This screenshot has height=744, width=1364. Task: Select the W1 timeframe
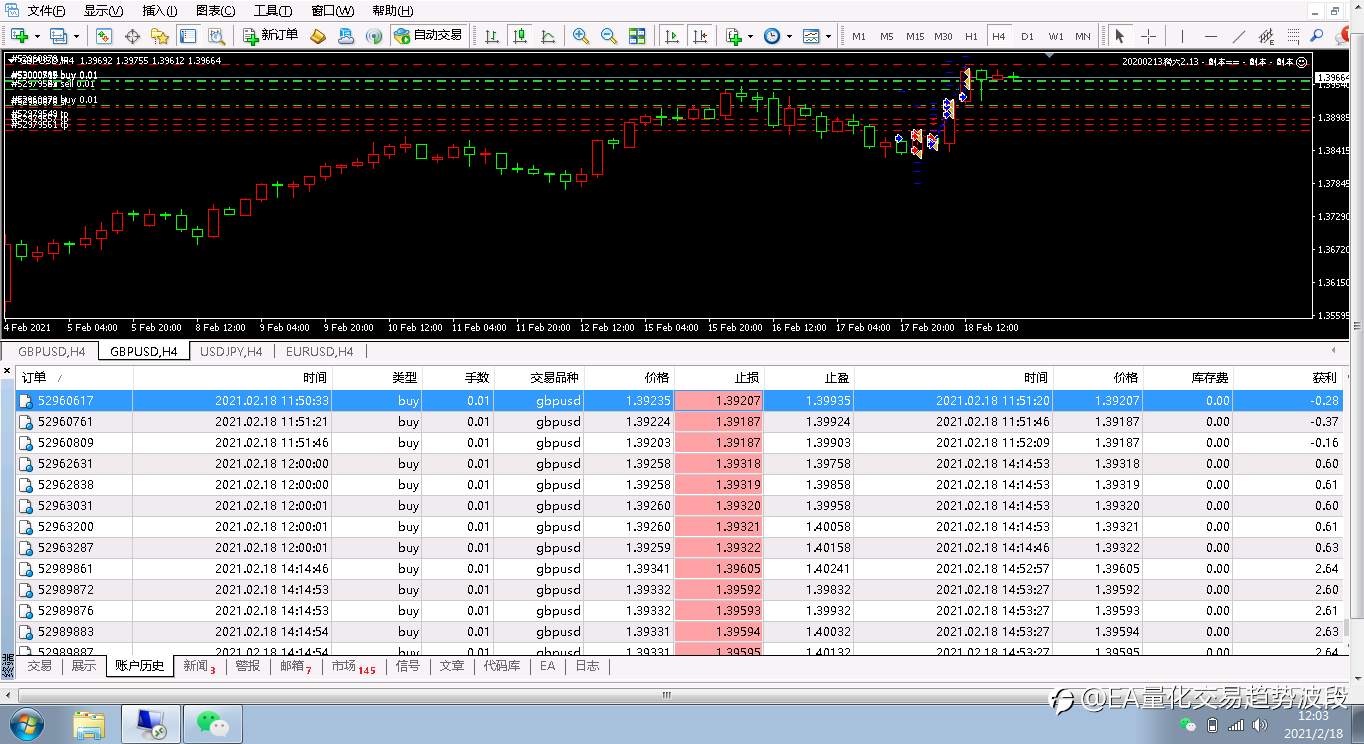tap(1056, 36)
